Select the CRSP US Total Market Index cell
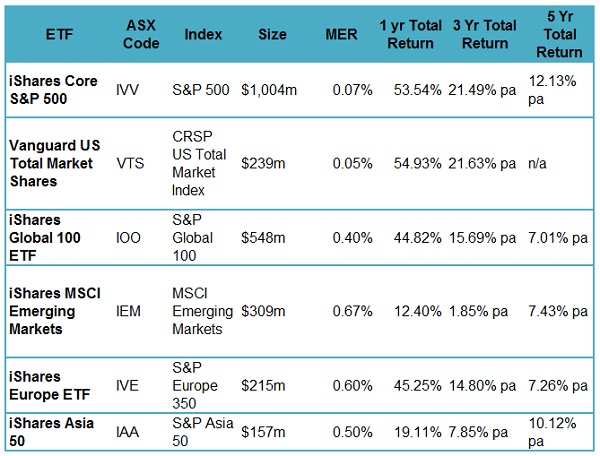600x456 pixels. 208,163
